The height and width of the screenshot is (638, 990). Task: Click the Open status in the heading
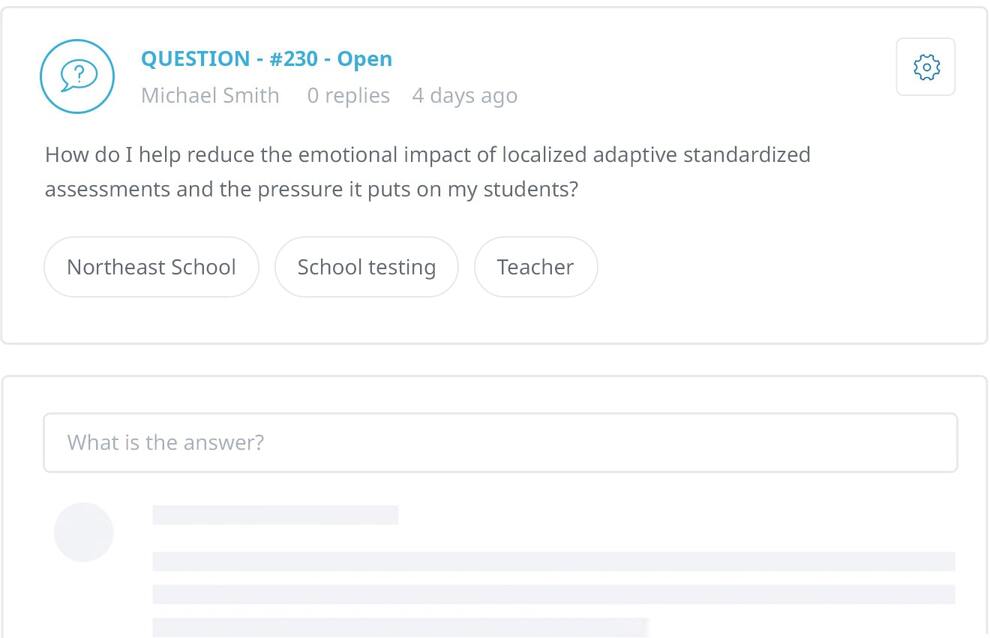point(364,59)
